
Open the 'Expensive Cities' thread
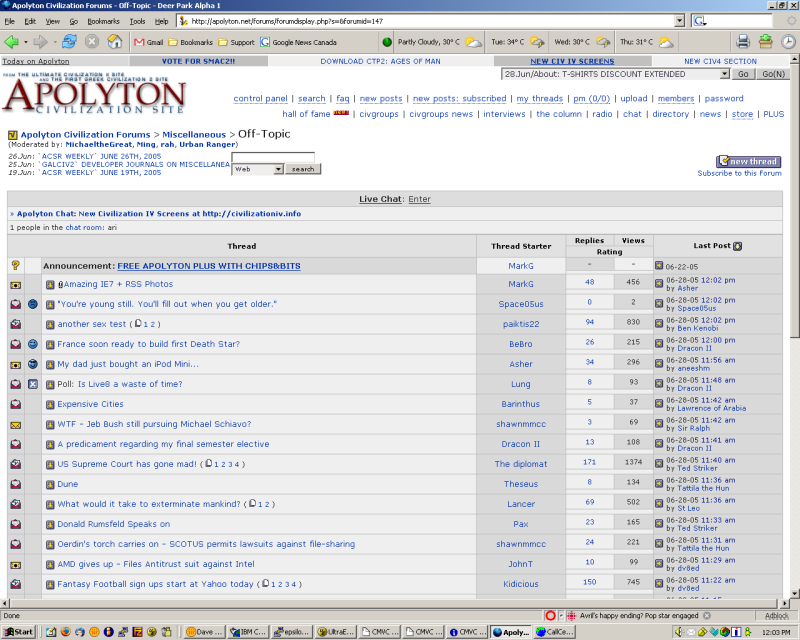click(x=91, y=404)
